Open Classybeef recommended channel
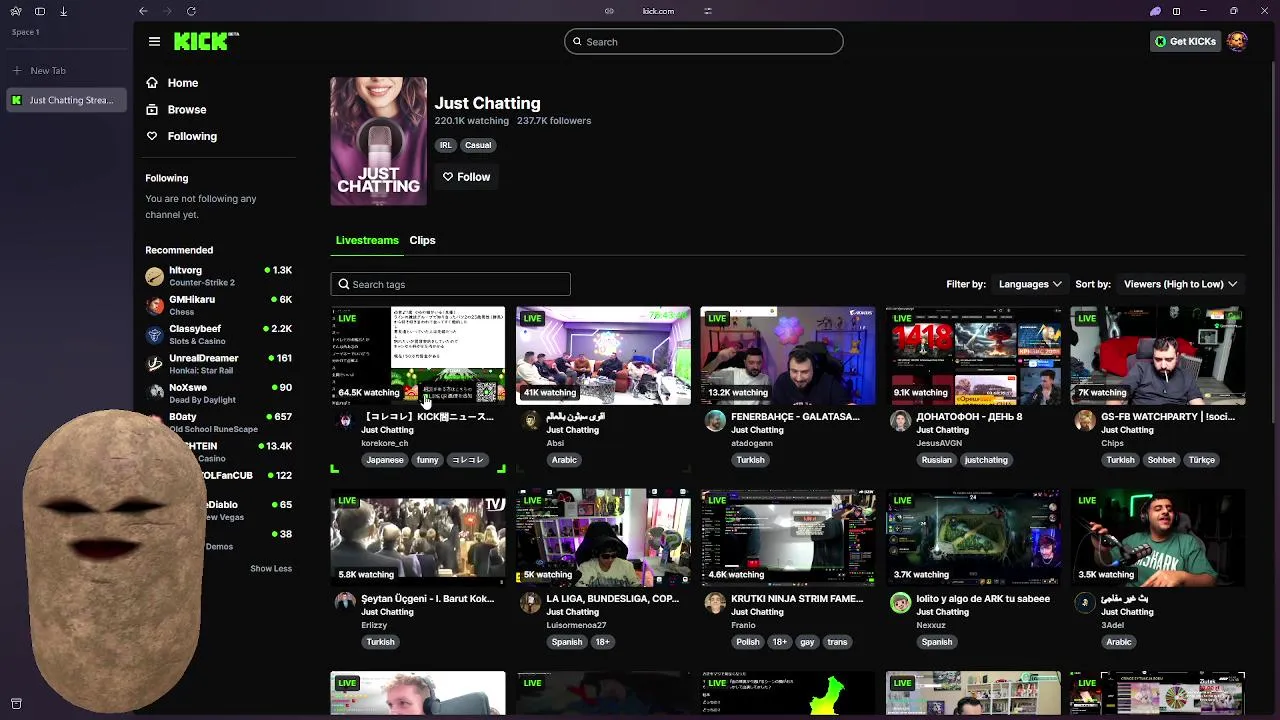1280x720 pixels. point(219,334)
